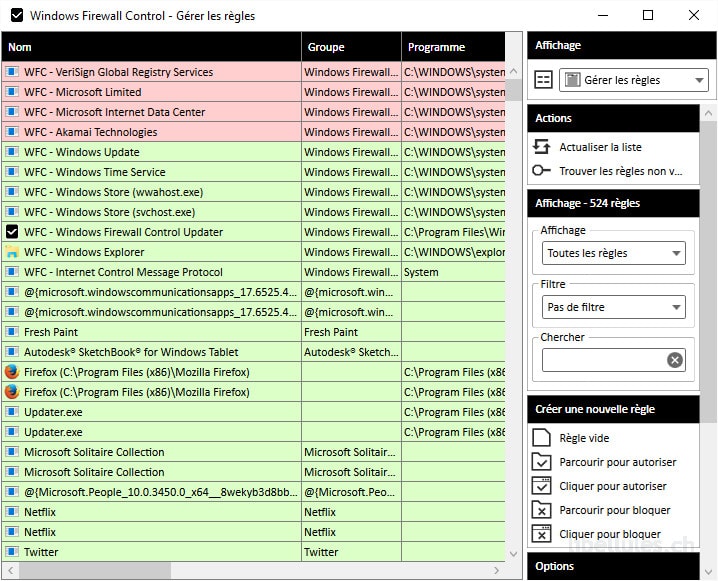This screenshot has height=581, width=718.
Task: Click the Parcourir pour bloquer X icon
Action: tap(541, 510)
